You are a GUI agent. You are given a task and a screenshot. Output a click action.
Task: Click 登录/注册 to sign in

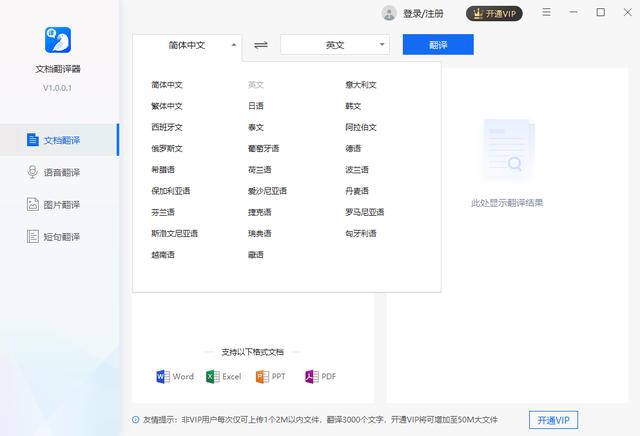(x=423, y=14)
